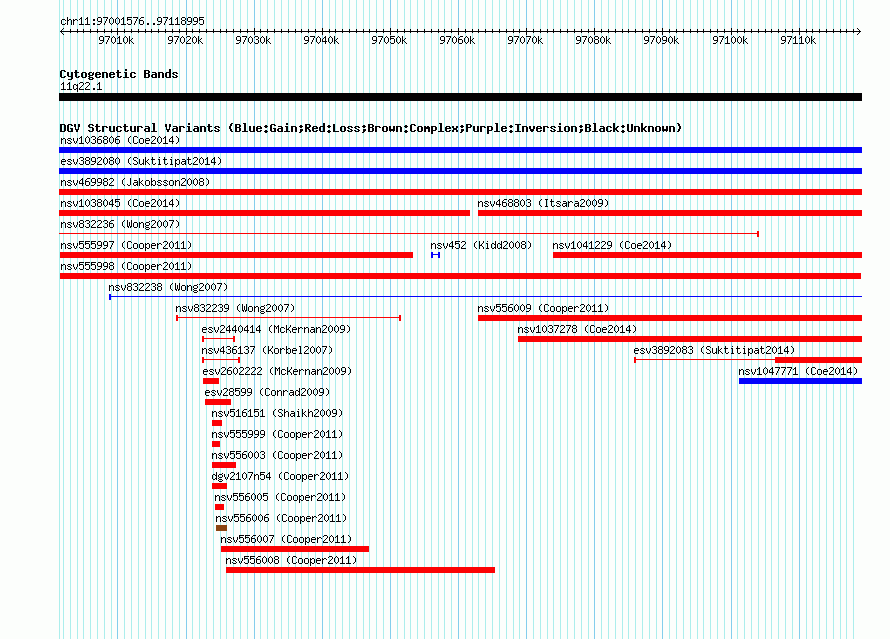The image size is (890, 639).
Task: Select dgv2107n54 (Cooper2011) label
Action: (280, 476)
